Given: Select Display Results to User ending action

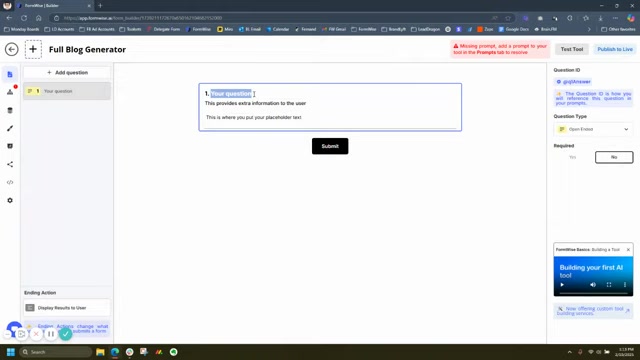Looking at the screenshot, I should (67, 308).
